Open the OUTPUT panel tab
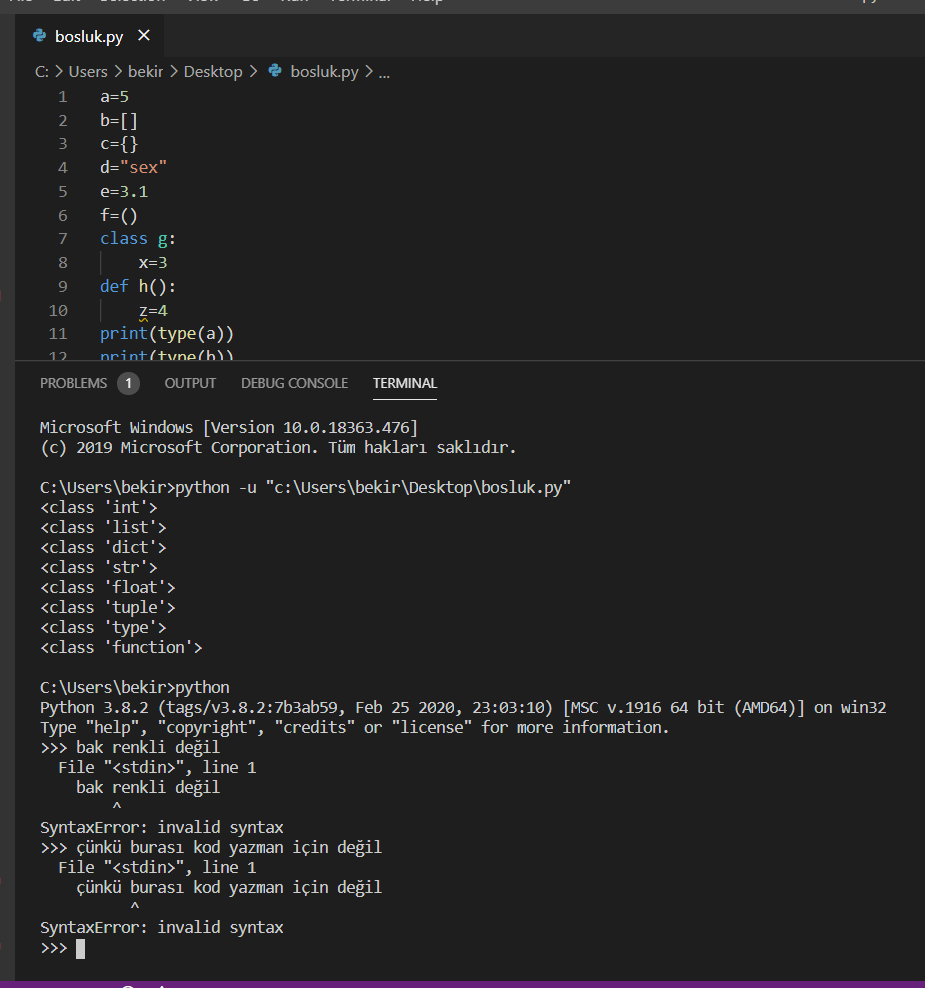 [190, 383]
